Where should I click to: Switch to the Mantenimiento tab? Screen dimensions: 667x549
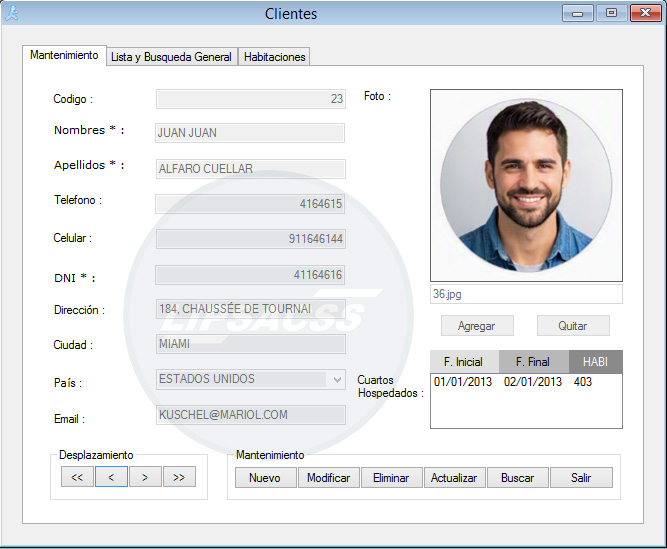[64, 55]
